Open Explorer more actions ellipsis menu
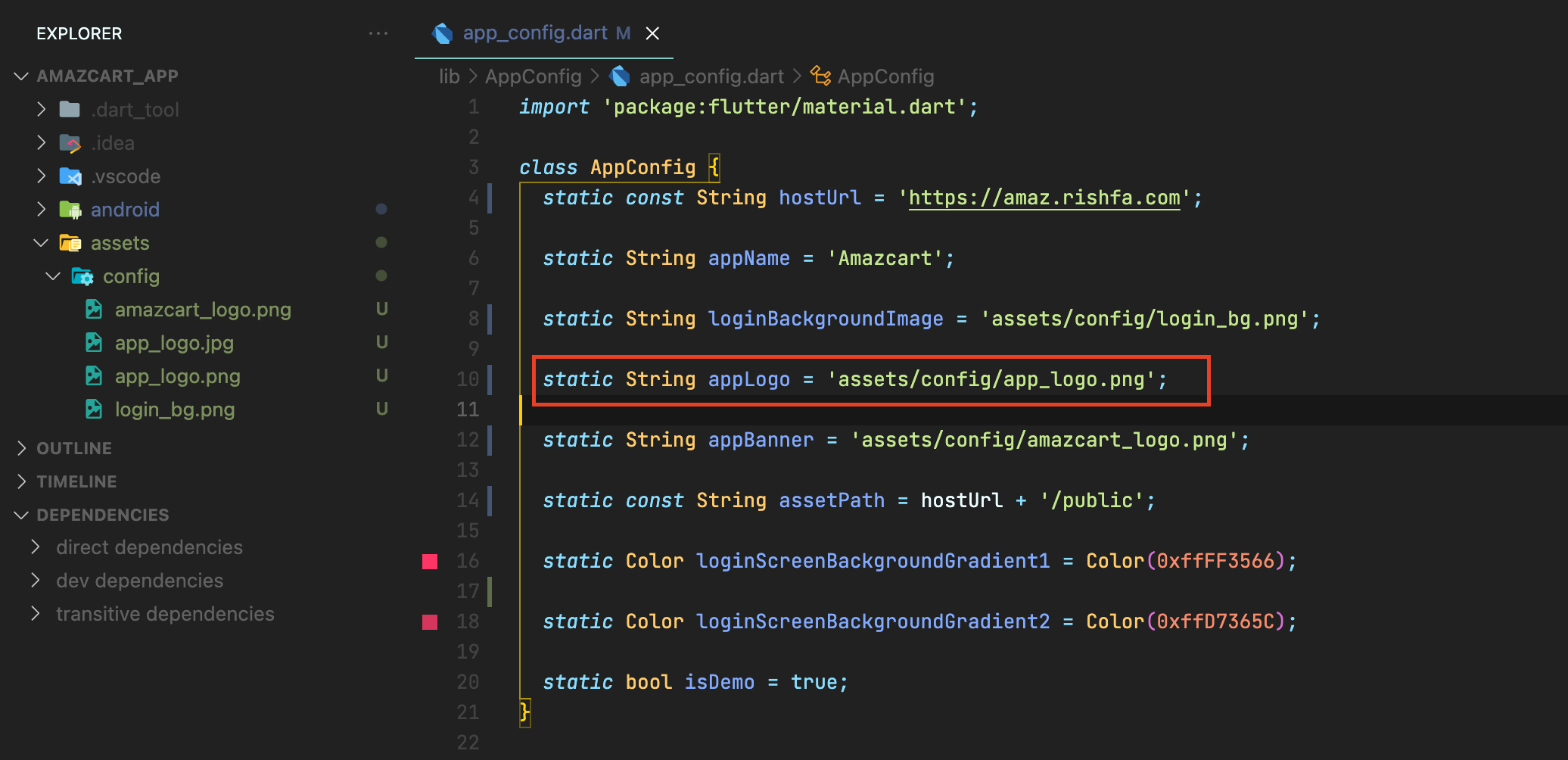 [378, 33]
